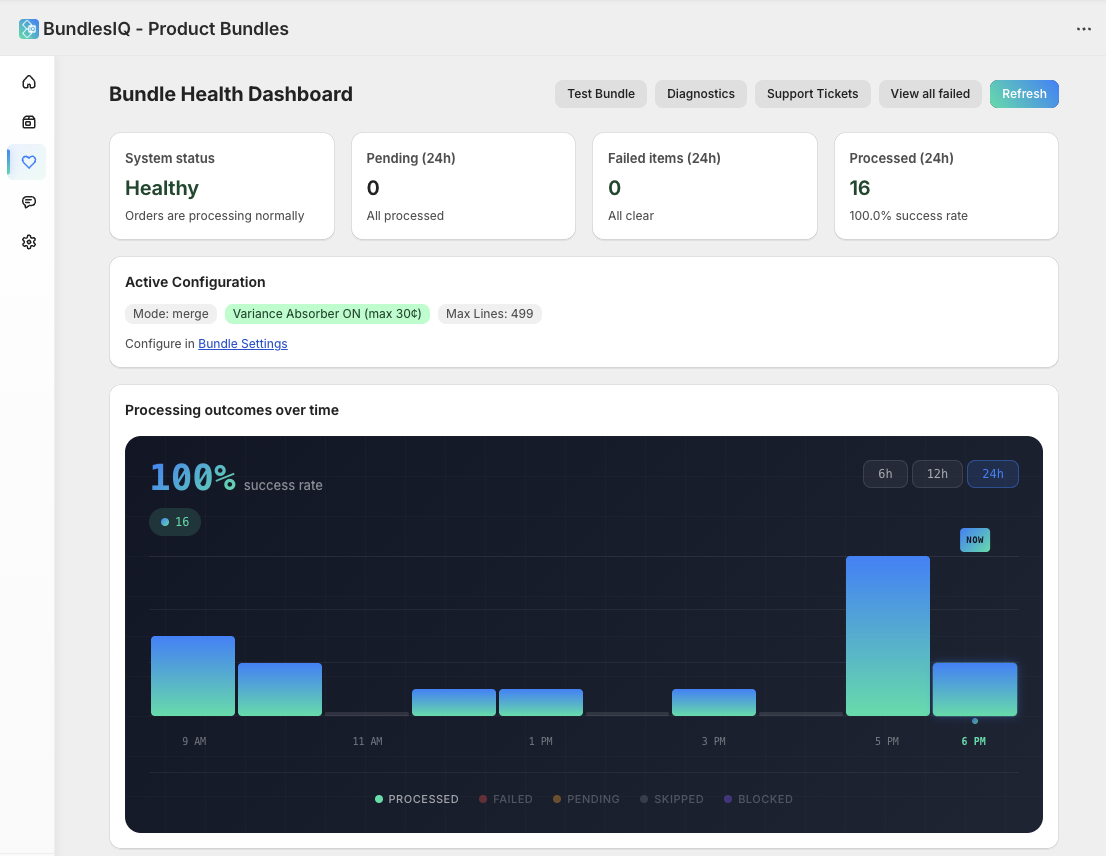
Task: Open the Diagnostics panel
Action: coord(700,93)
